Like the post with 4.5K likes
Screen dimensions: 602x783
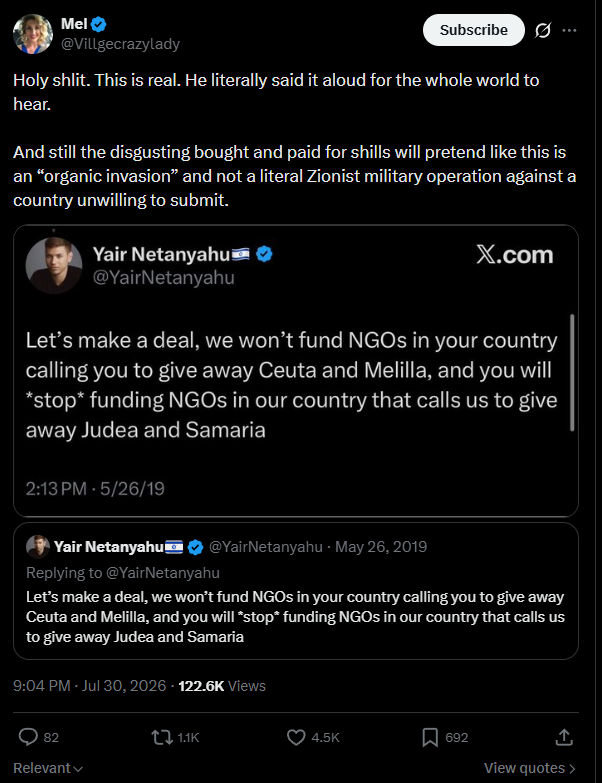coord(296,737)
